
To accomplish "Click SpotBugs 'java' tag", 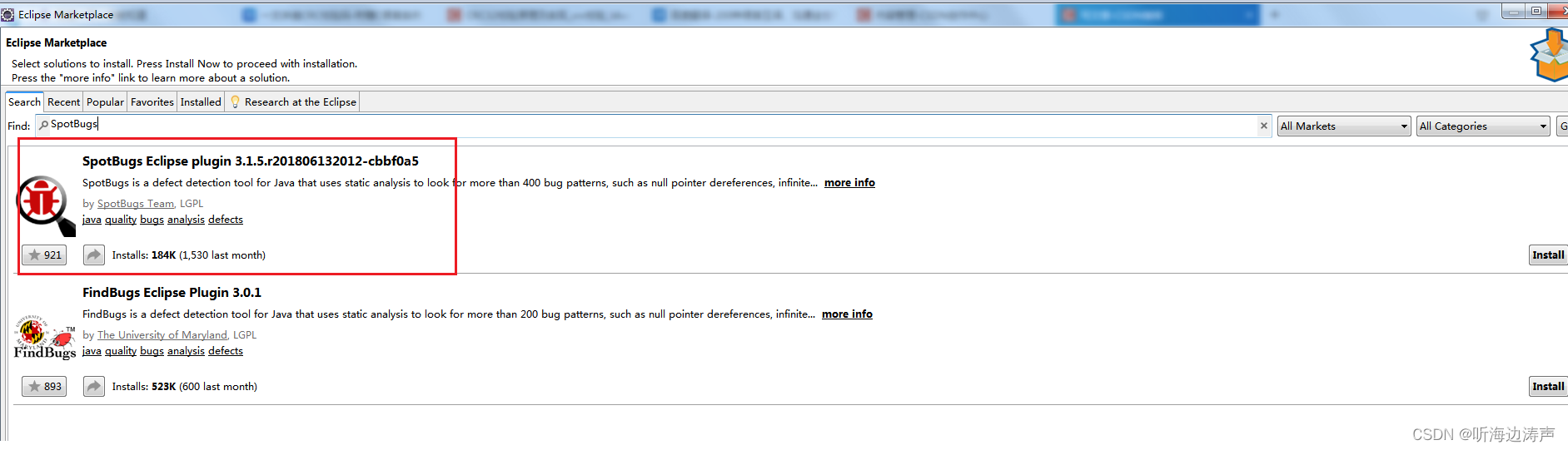I will pyautogui.click(x=92, y=220).
